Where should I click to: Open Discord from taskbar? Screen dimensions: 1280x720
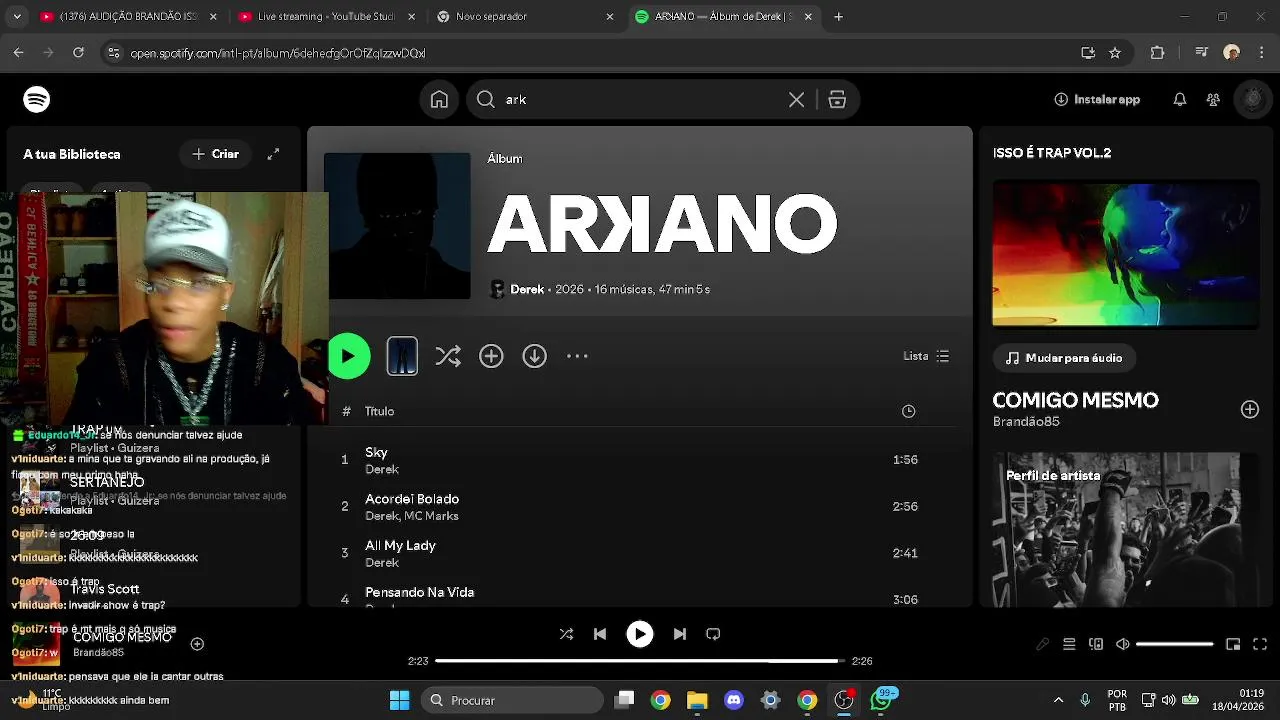click(x=733, y=700)
